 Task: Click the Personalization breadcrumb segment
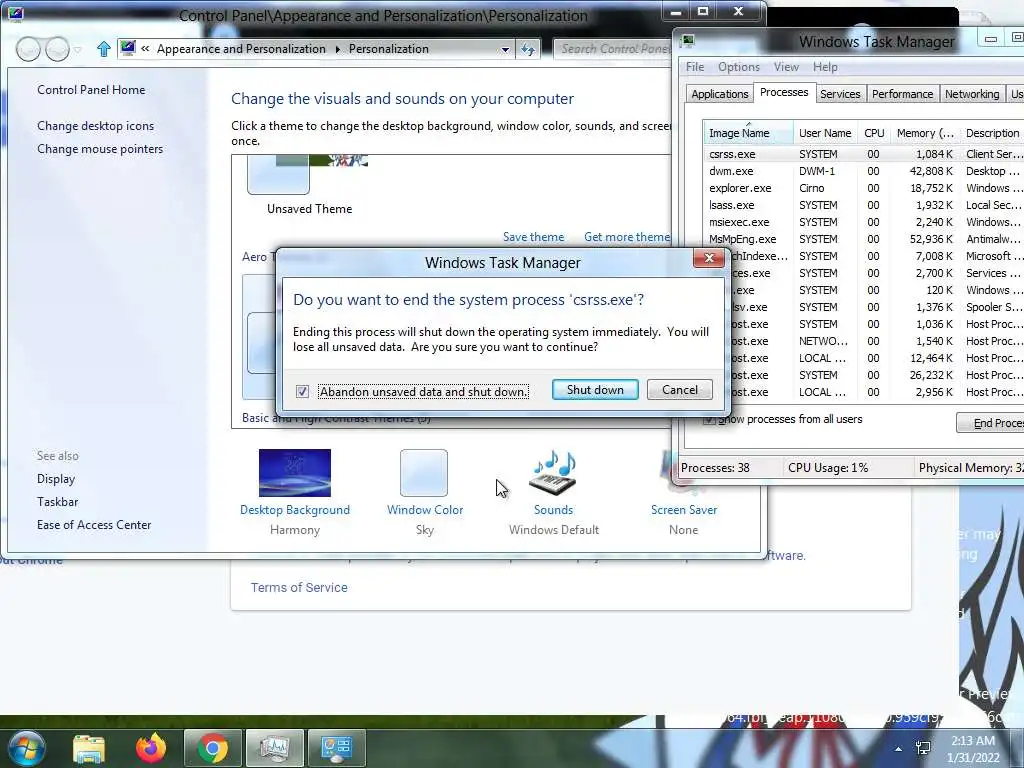click(389, 49)
